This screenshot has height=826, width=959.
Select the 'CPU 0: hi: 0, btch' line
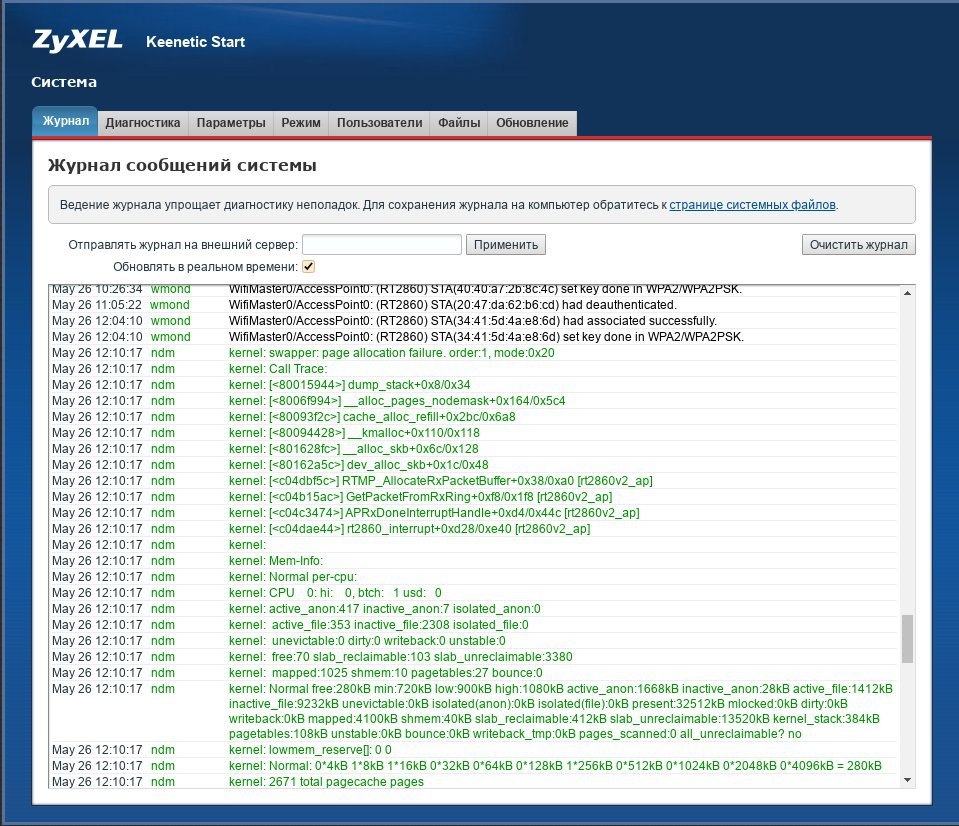[x=474, y=592]
